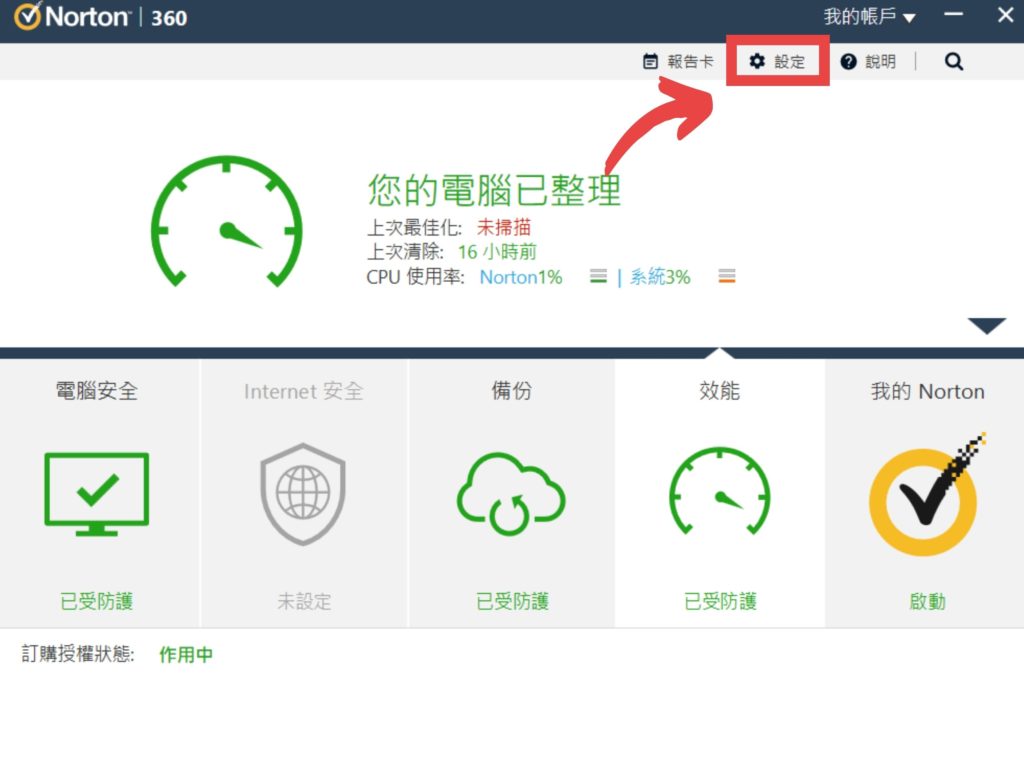This screenshot has width=1024, height=768.
Task: Open 說明 help menu
Action: click(868, 61)
